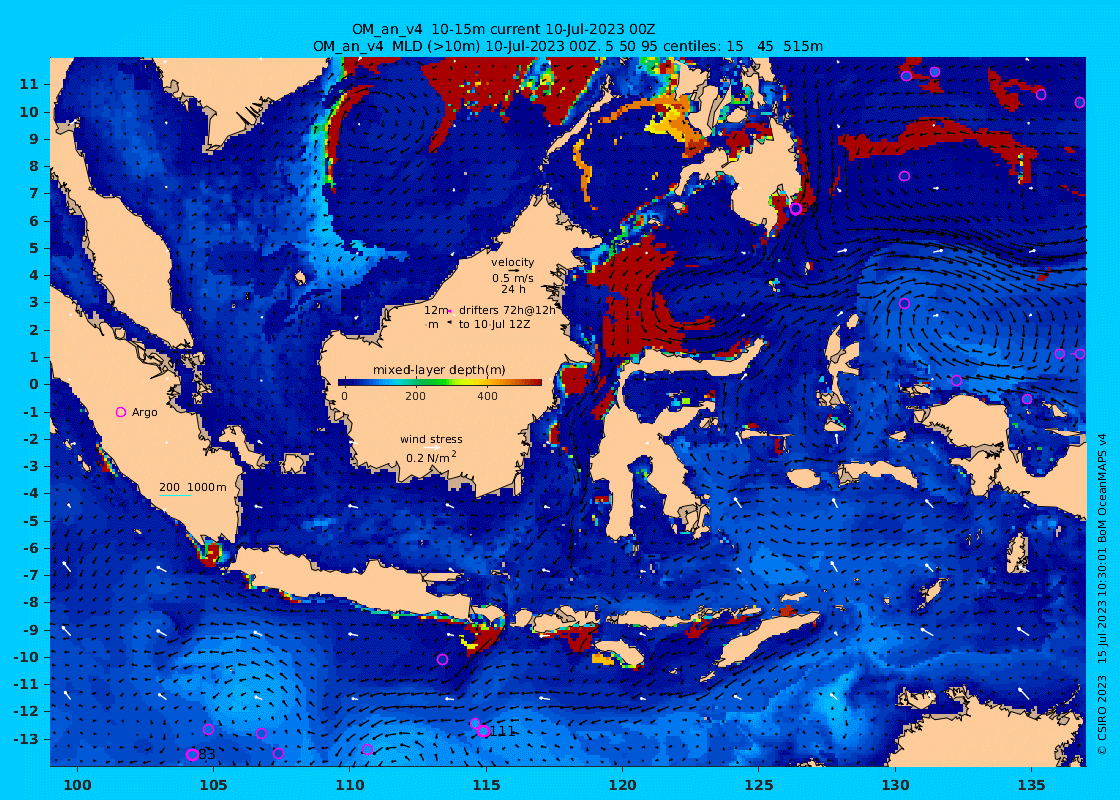
Task: Click the 'MLD (>10m)' centiles title line
Action: 568,46
